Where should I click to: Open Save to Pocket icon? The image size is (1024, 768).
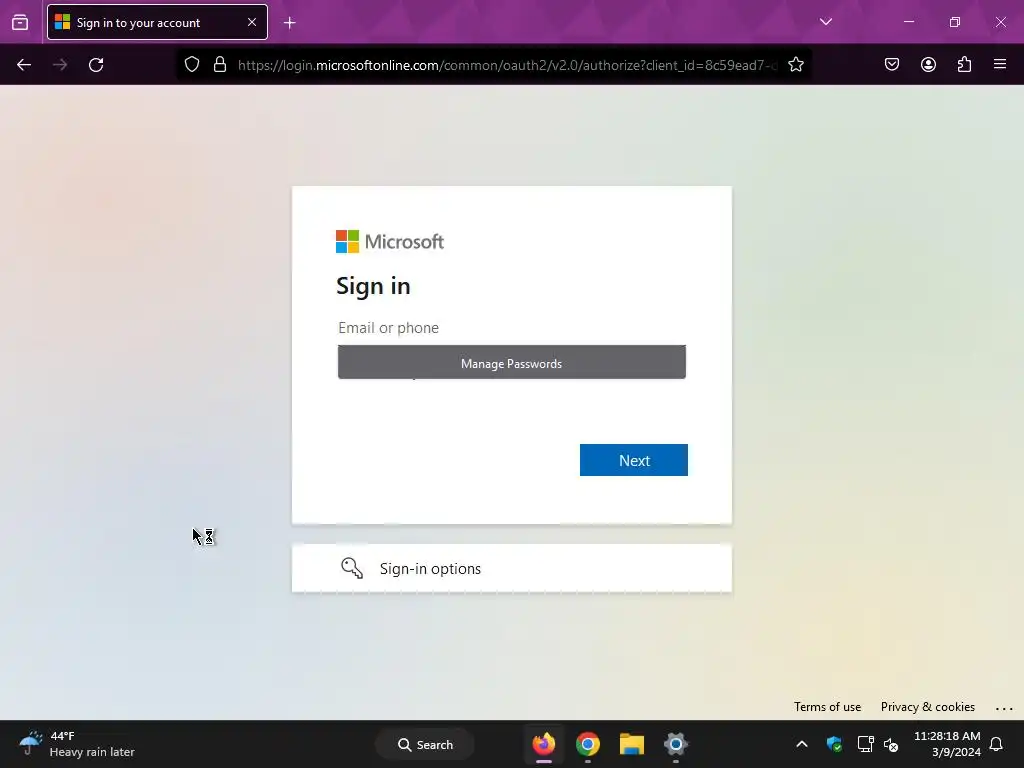(891, 65)
